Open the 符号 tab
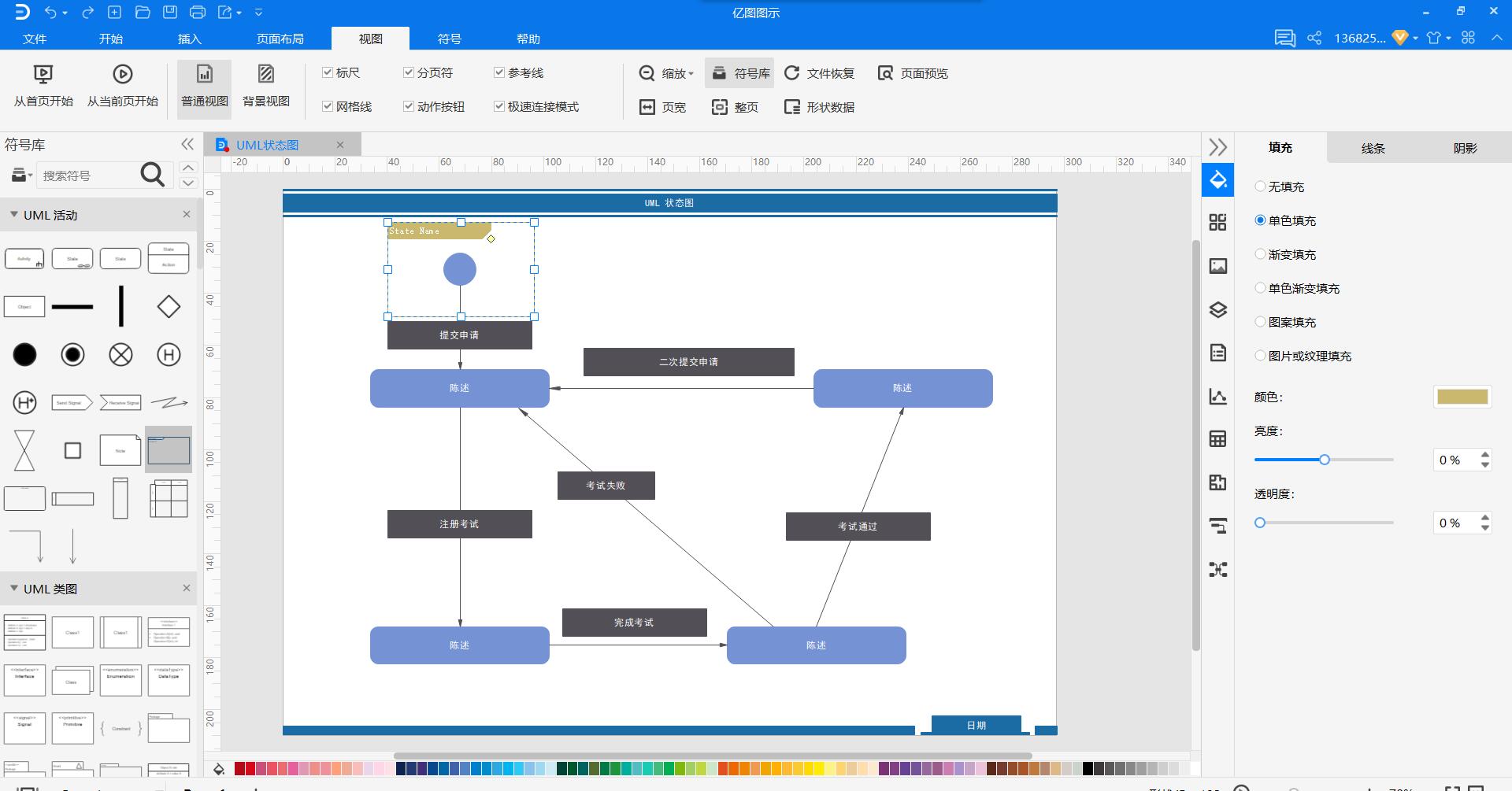 tap(450, 39)
